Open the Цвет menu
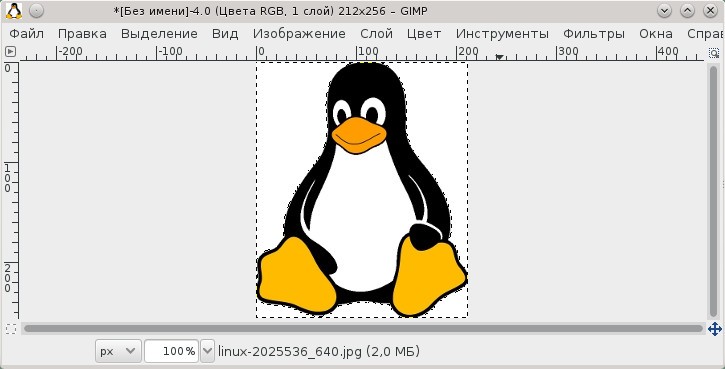This screenshot has width=725, height=369. point(424,34)
